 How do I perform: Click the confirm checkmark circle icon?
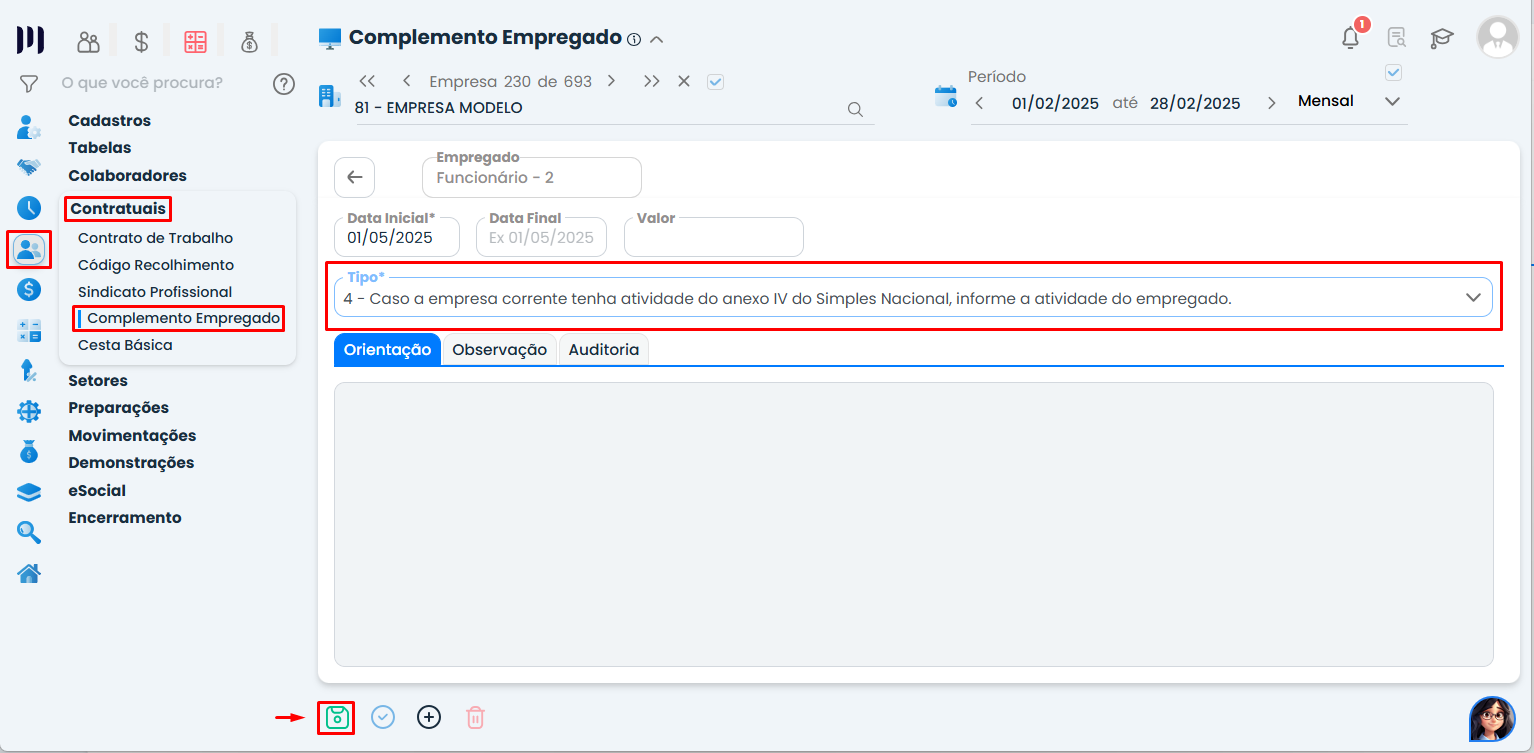383,717
